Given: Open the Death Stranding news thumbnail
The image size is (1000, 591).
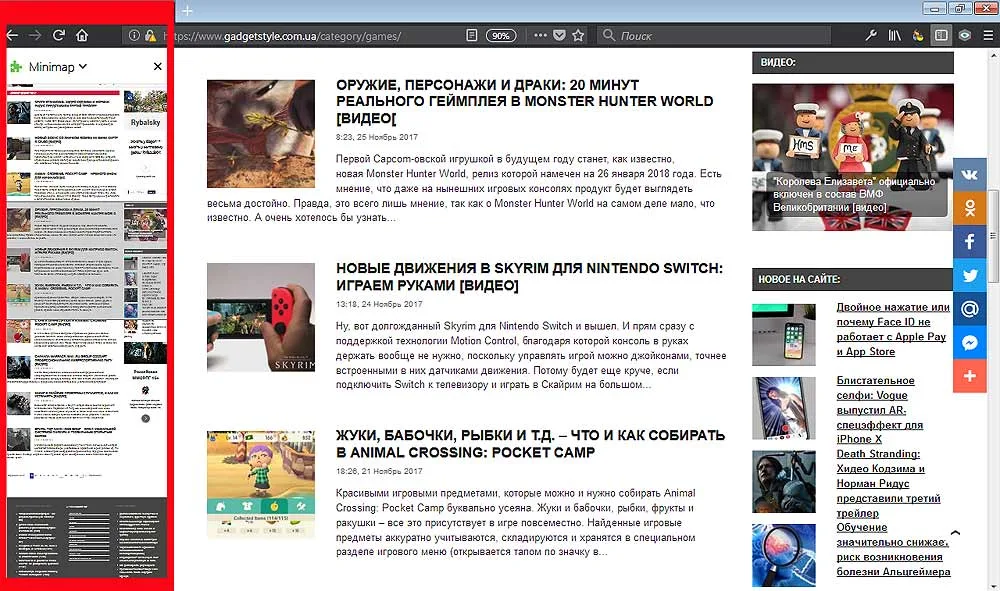Looking at the screenshot, I should (x=784, y=482).
